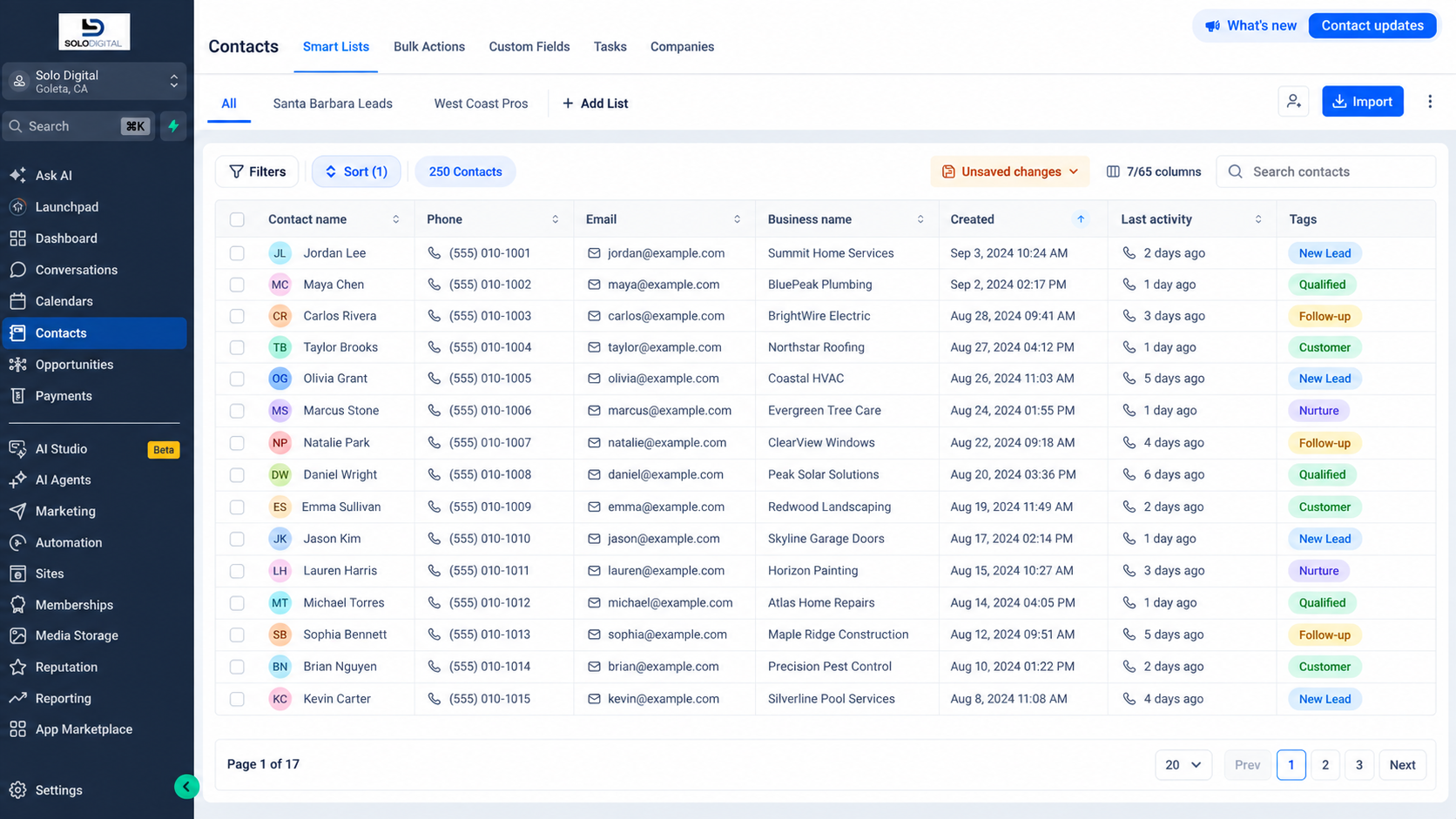Expand the Solo Digital account switcher

tap(94, 82)
